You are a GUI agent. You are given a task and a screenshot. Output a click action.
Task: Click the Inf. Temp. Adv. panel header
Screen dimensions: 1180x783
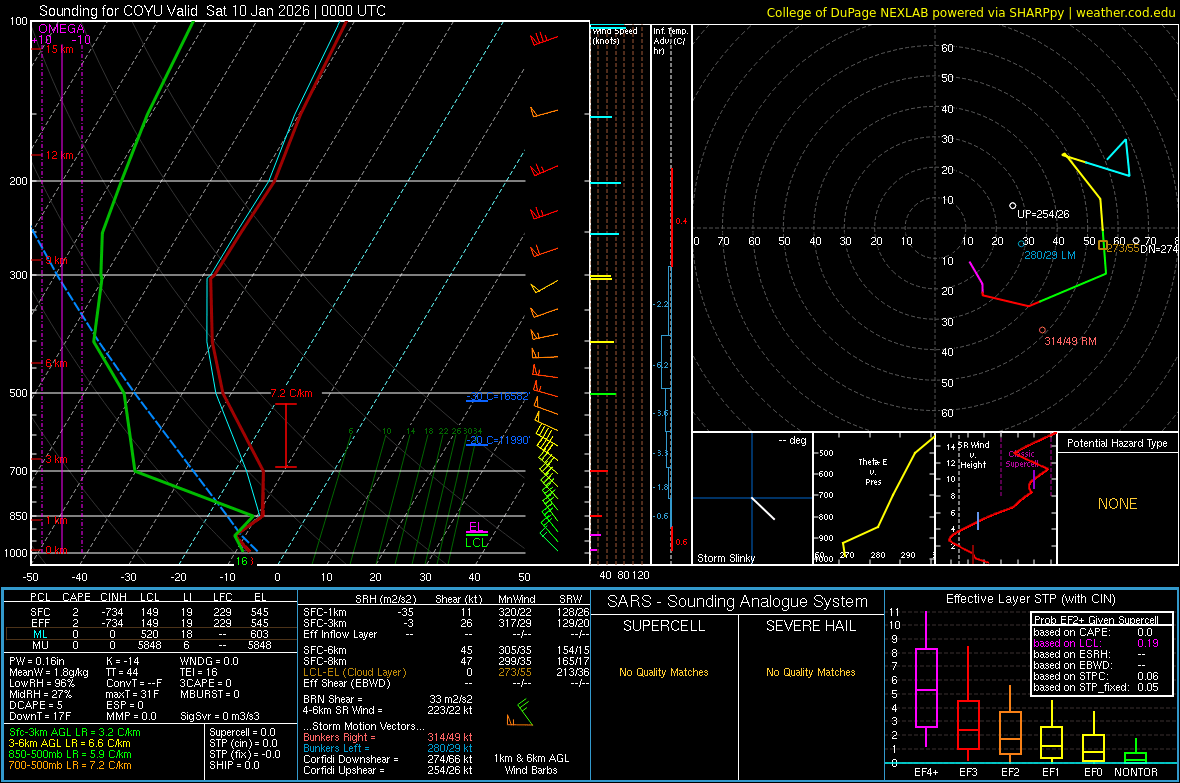[670, 41]
